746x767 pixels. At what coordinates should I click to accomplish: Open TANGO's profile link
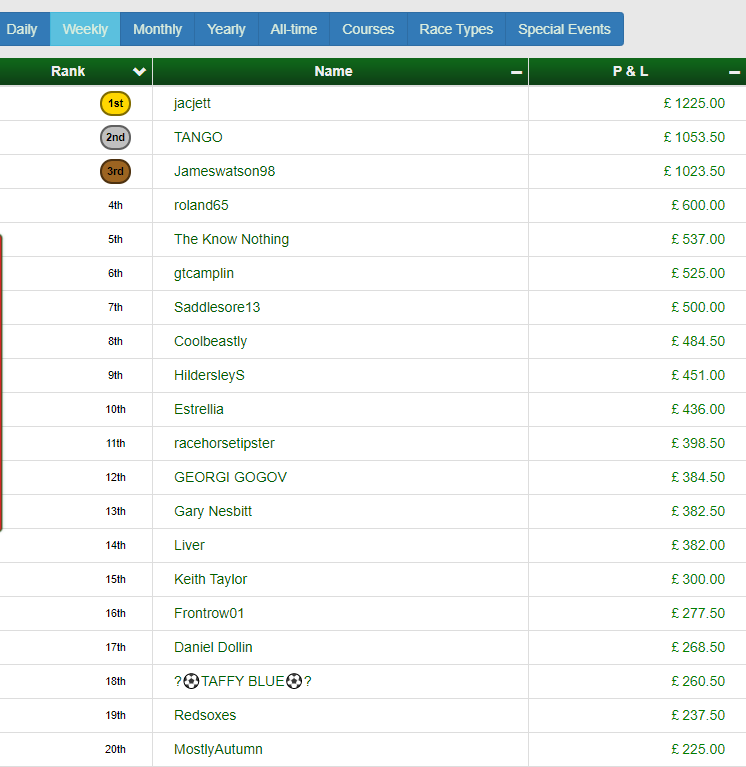pyautogui.click(x=198, y=137)
